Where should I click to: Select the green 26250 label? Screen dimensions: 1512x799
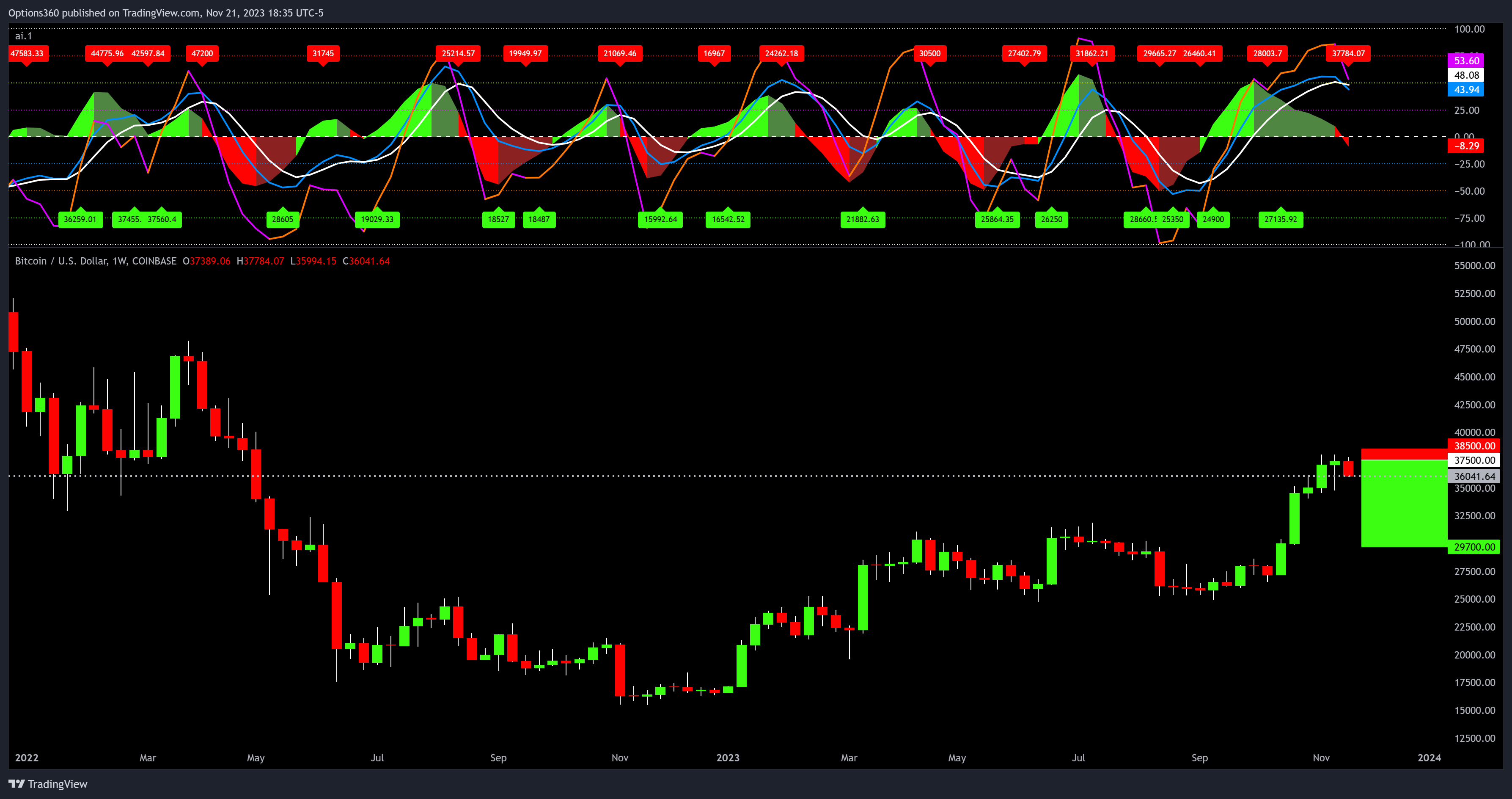[1051, 220]
